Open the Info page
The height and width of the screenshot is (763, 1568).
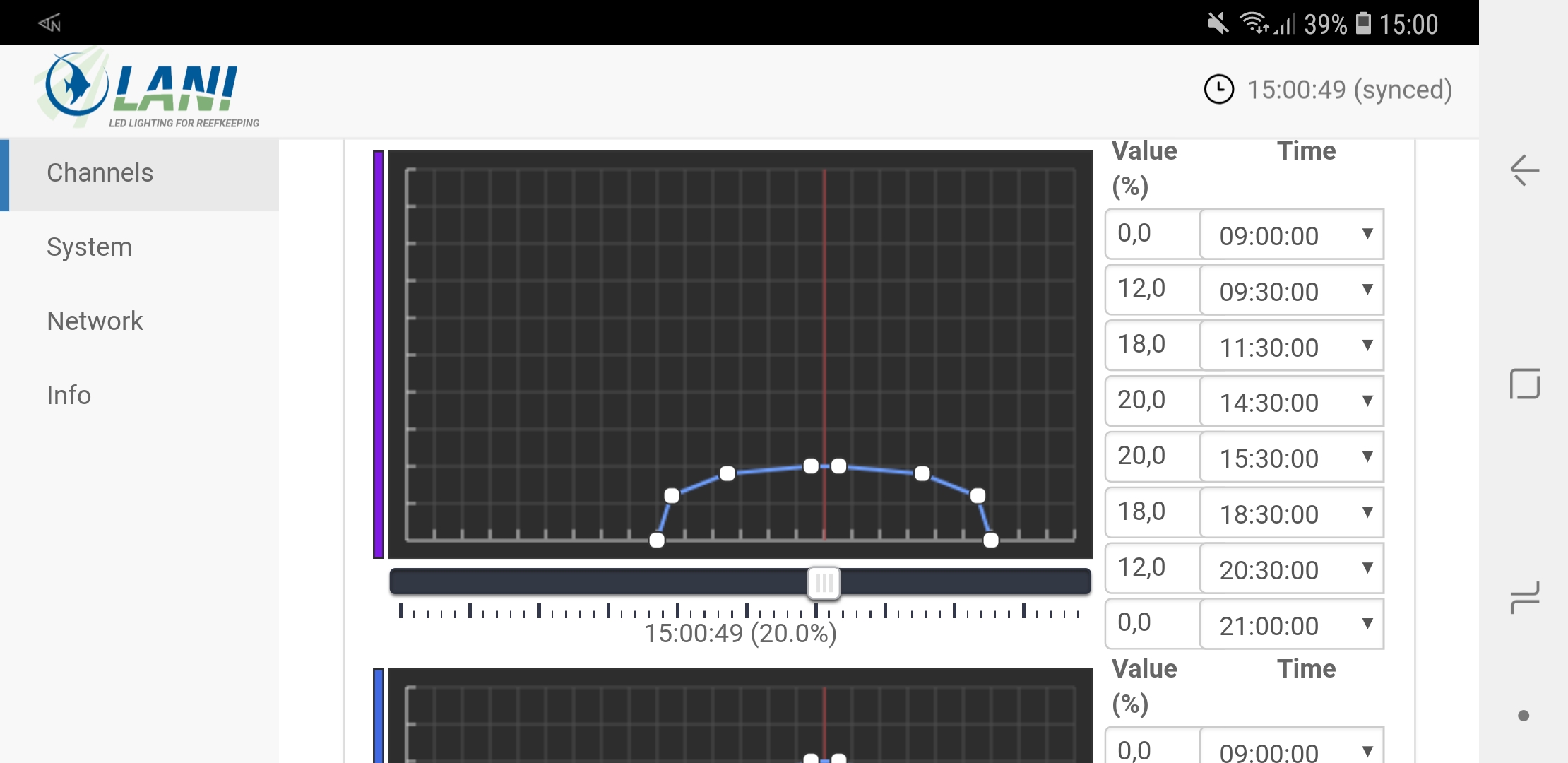click(69, 396)
